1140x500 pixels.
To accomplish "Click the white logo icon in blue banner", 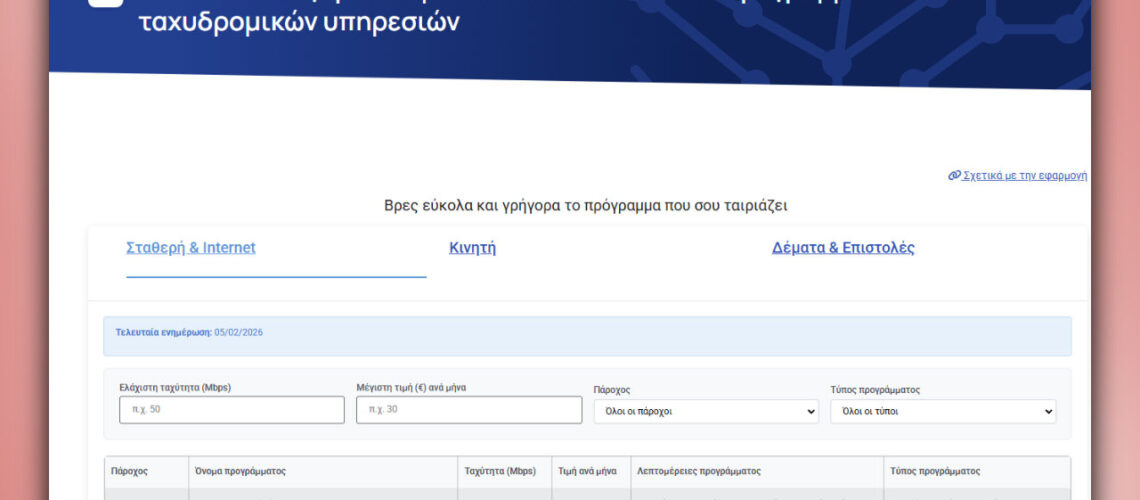I will tap(105, 3).
